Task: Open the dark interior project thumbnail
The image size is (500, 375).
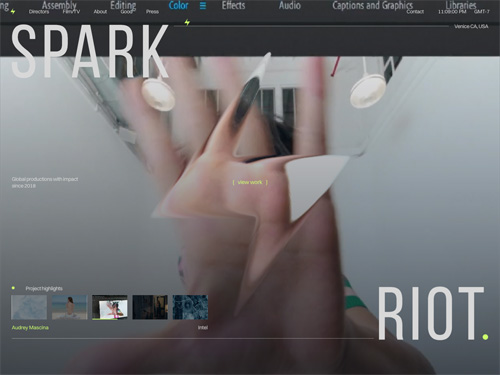Action: pyautogui.click(x=150, y=307)
